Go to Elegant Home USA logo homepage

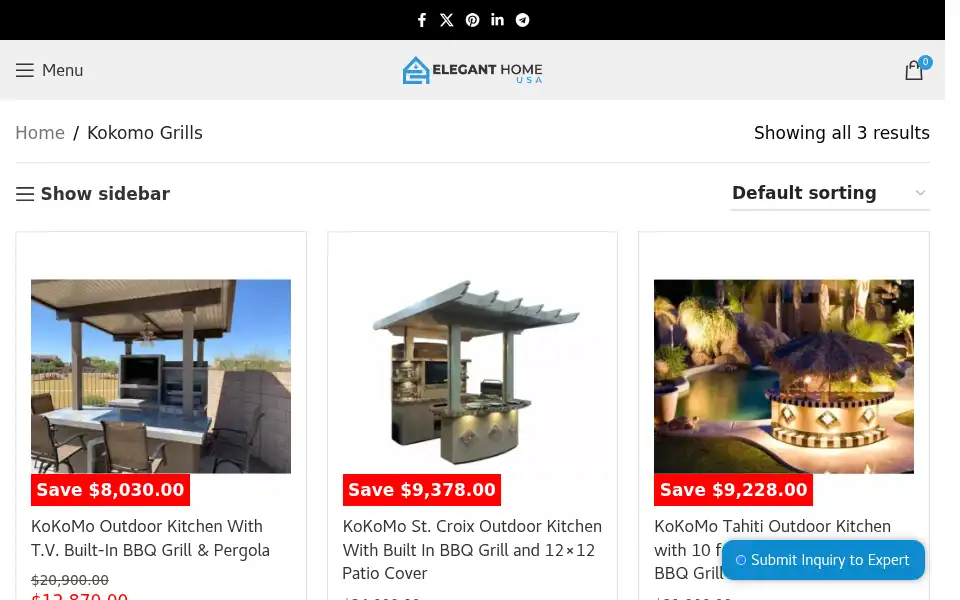tap(472, 70)
